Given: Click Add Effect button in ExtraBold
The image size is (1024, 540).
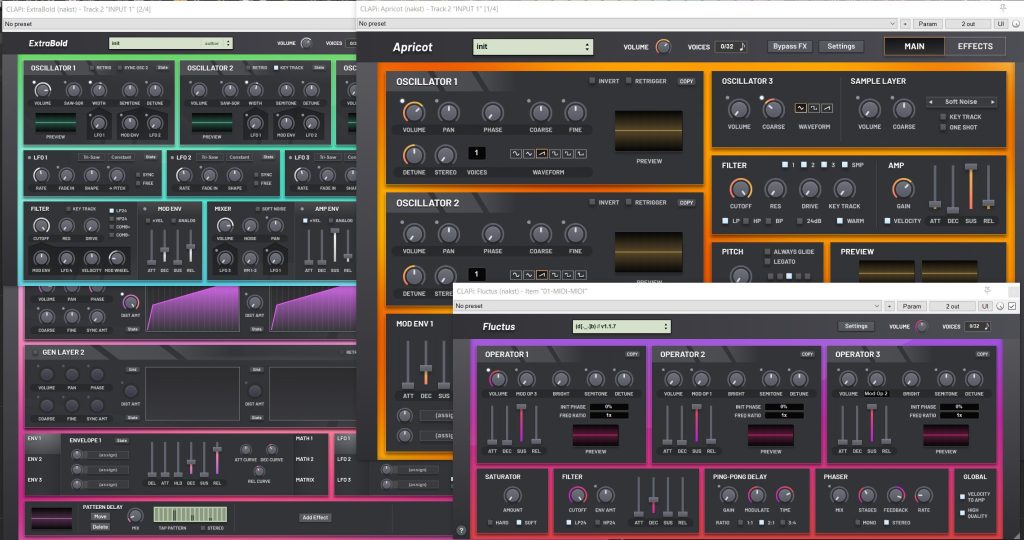Looking at the screenshot, I should (315, 517).
